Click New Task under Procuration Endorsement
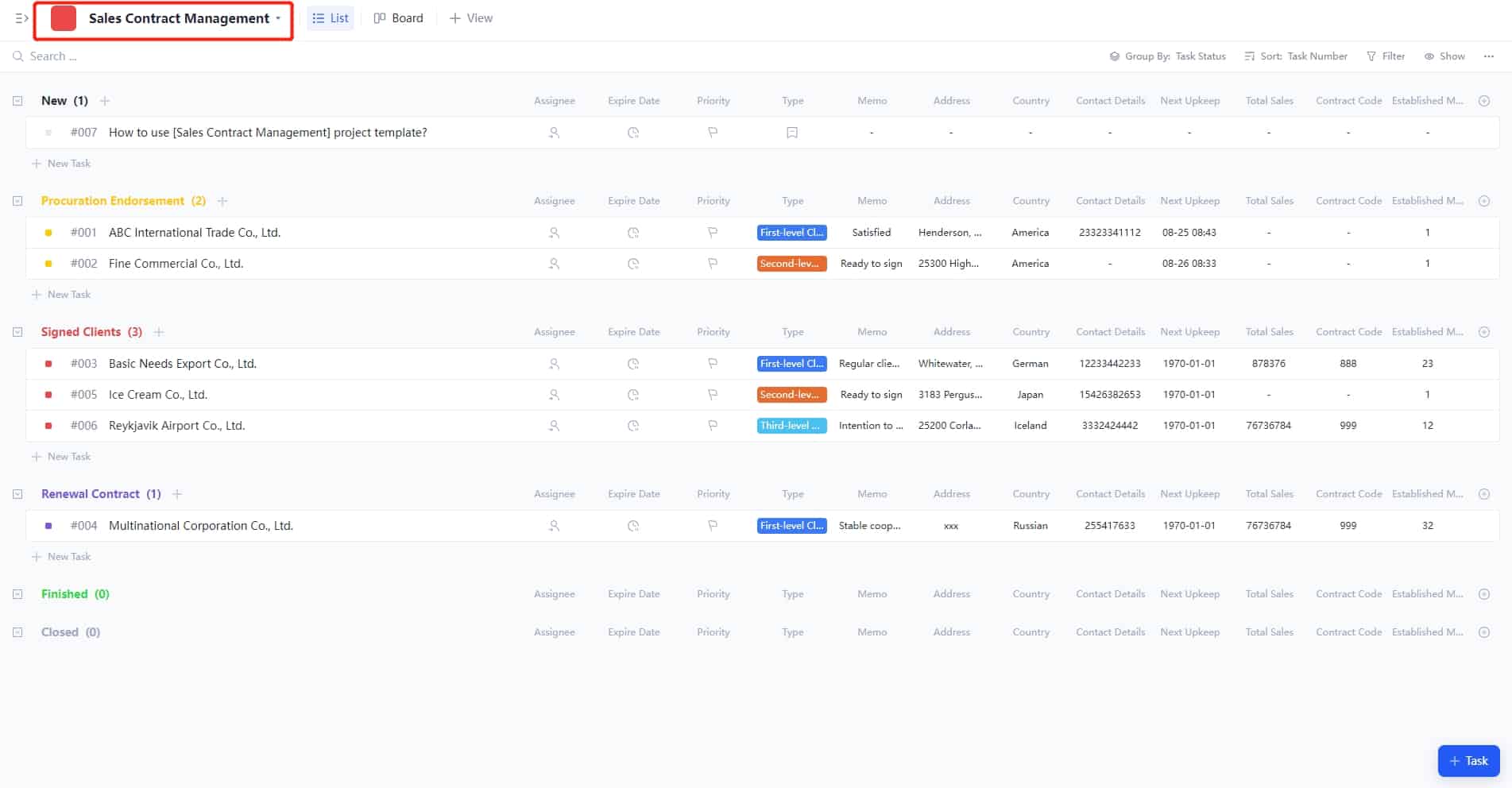This screenshot has width=1512, height=788. click(63, 294)
